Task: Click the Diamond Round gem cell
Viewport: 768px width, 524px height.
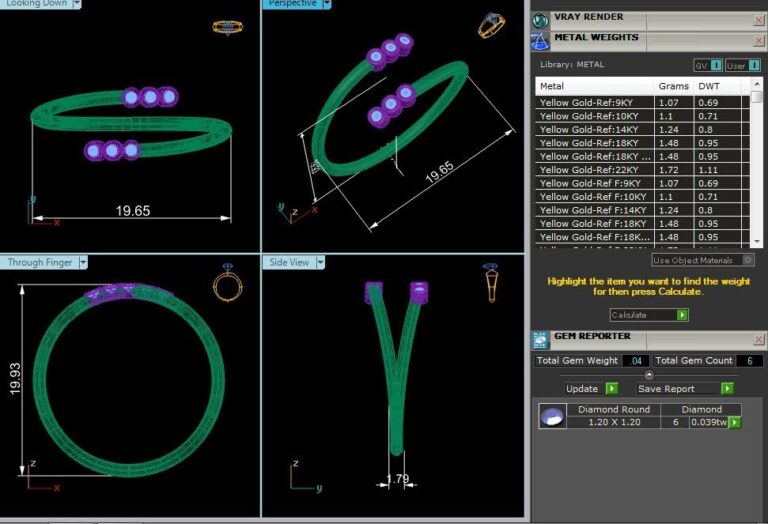Action: pos(614,409)
